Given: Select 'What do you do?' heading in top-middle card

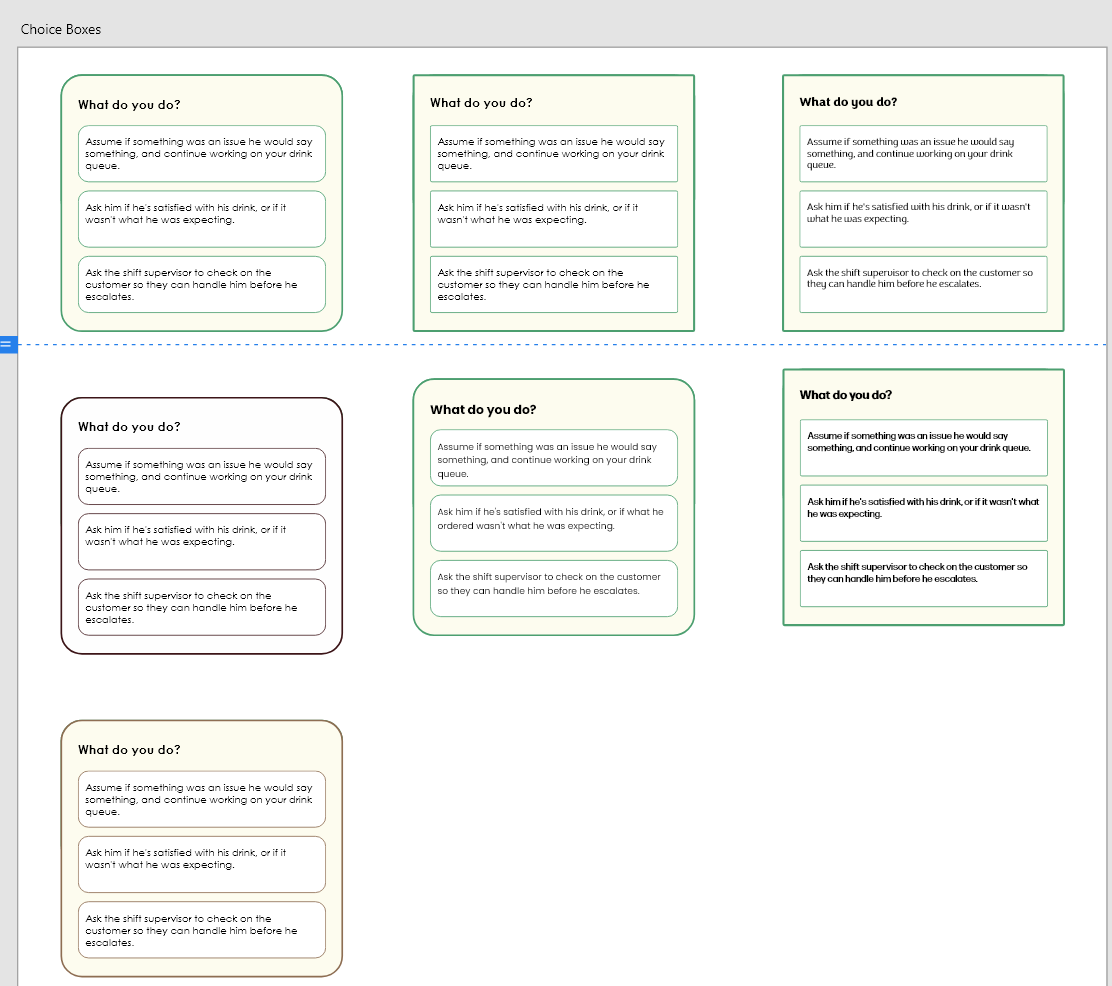Looking at the screenshot, I should click(x=481, y=103).
